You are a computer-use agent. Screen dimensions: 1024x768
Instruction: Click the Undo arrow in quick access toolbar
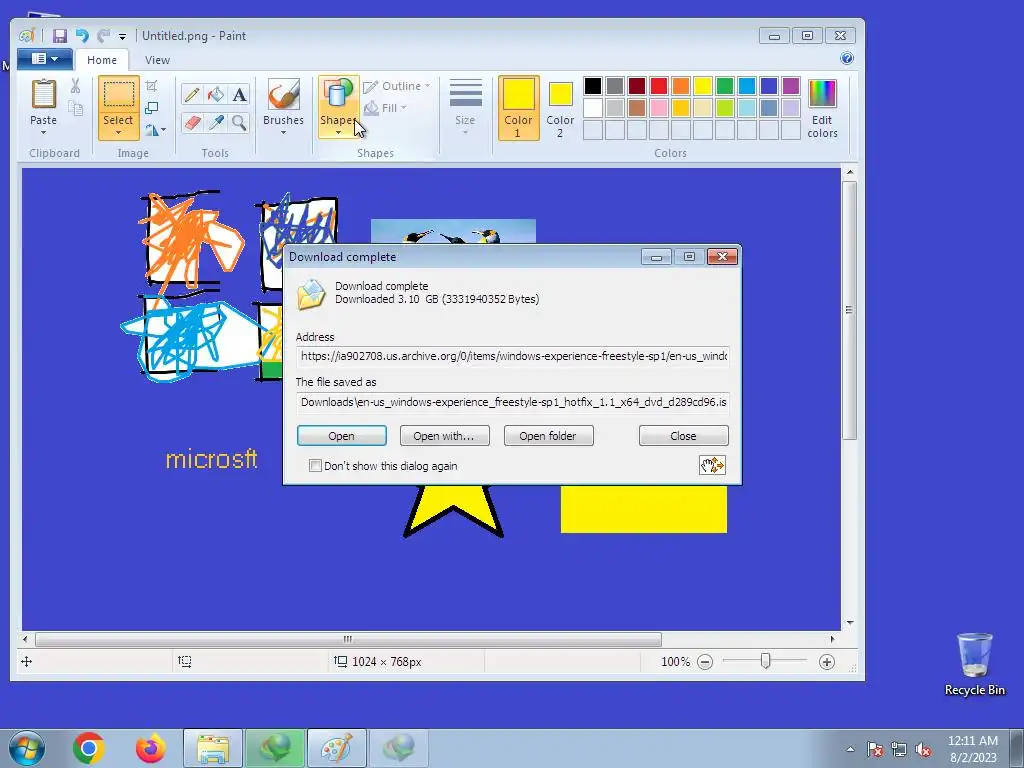click(82, 36)
